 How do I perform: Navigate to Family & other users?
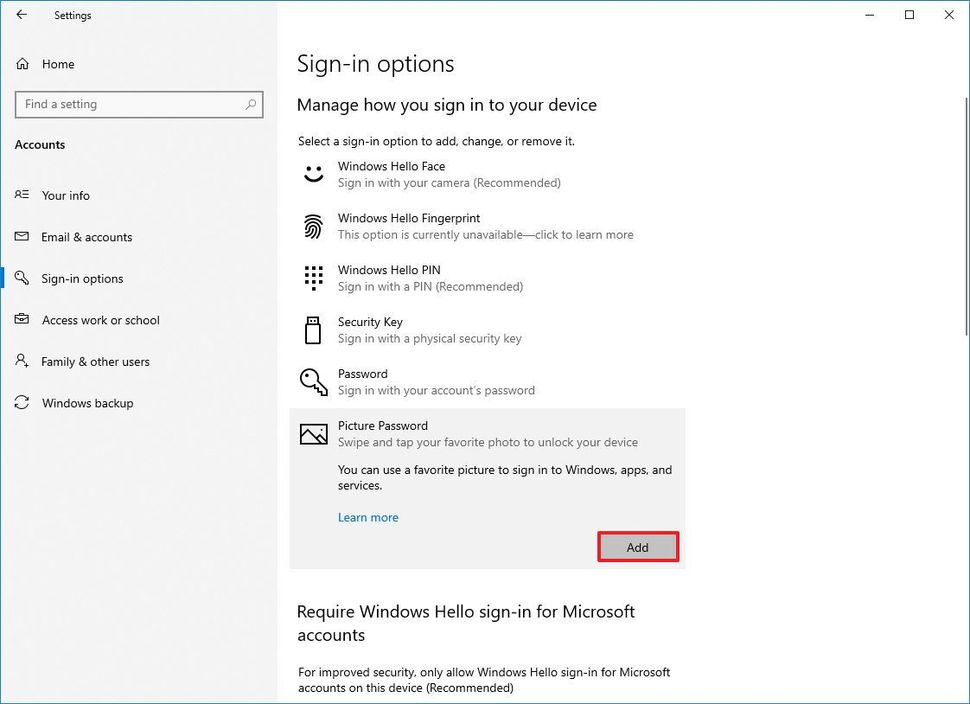pos(95,362)
